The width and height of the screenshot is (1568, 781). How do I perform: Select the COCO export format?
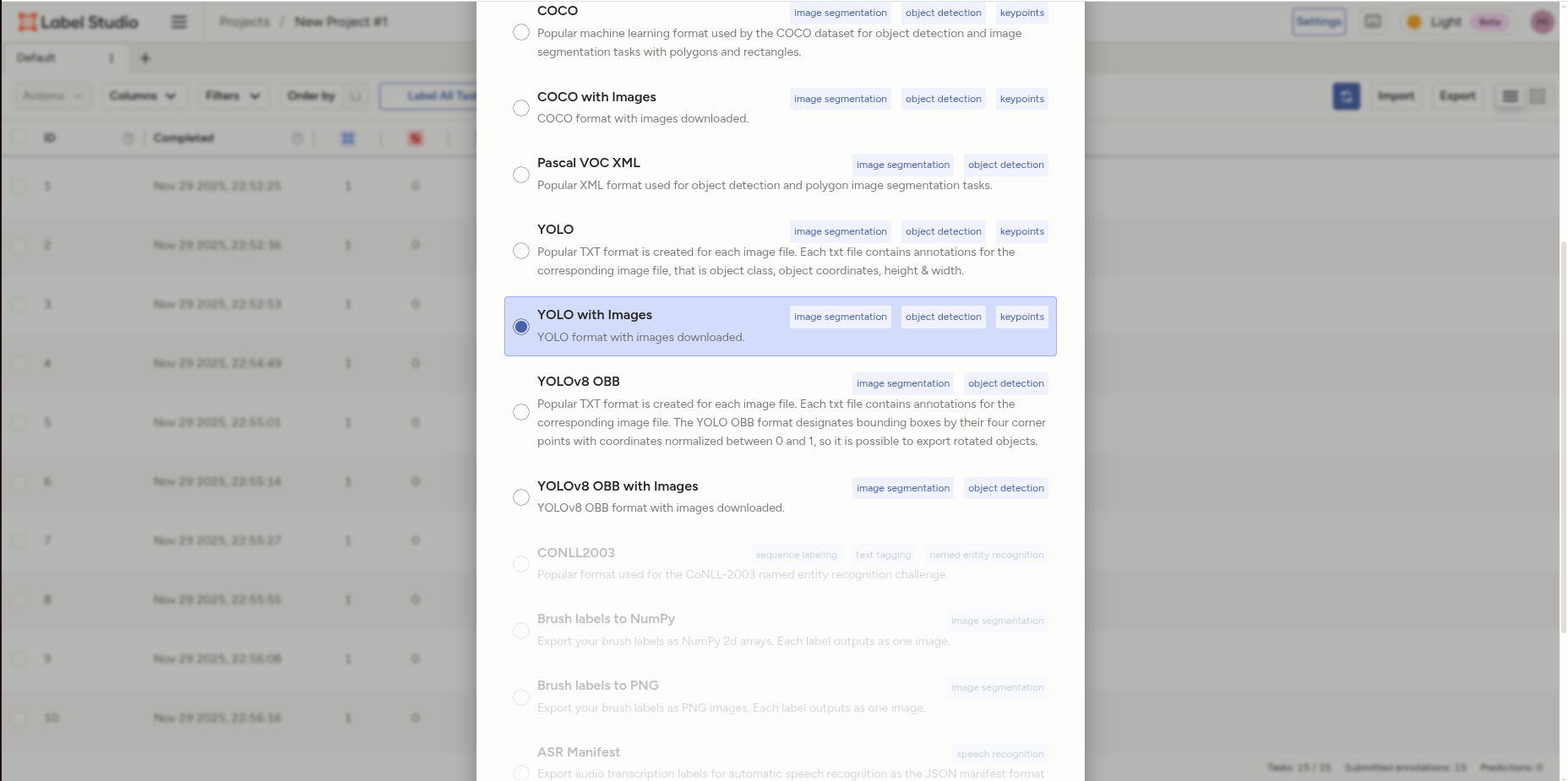(521, 32)
